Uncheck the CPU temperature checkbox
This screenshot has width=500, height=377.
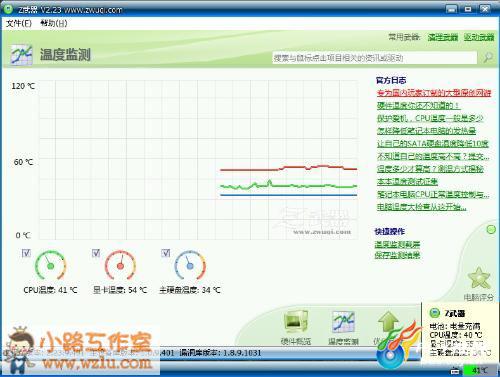(x=26, y=253)
